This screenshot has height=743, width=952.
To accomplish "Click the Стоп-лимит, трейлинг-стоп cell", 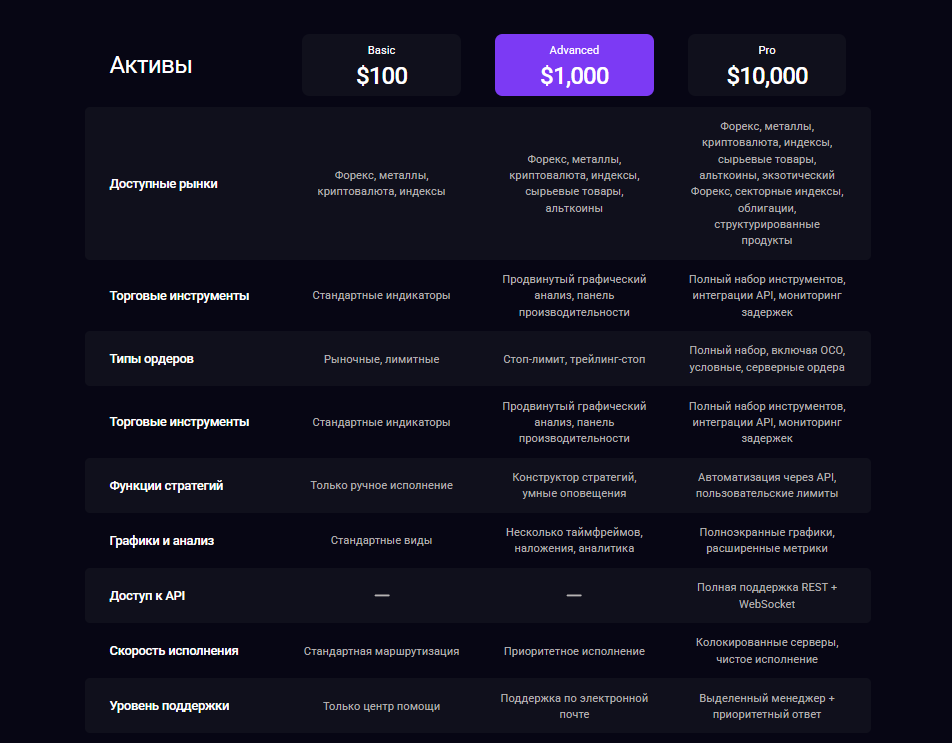I will coord(574,359).
